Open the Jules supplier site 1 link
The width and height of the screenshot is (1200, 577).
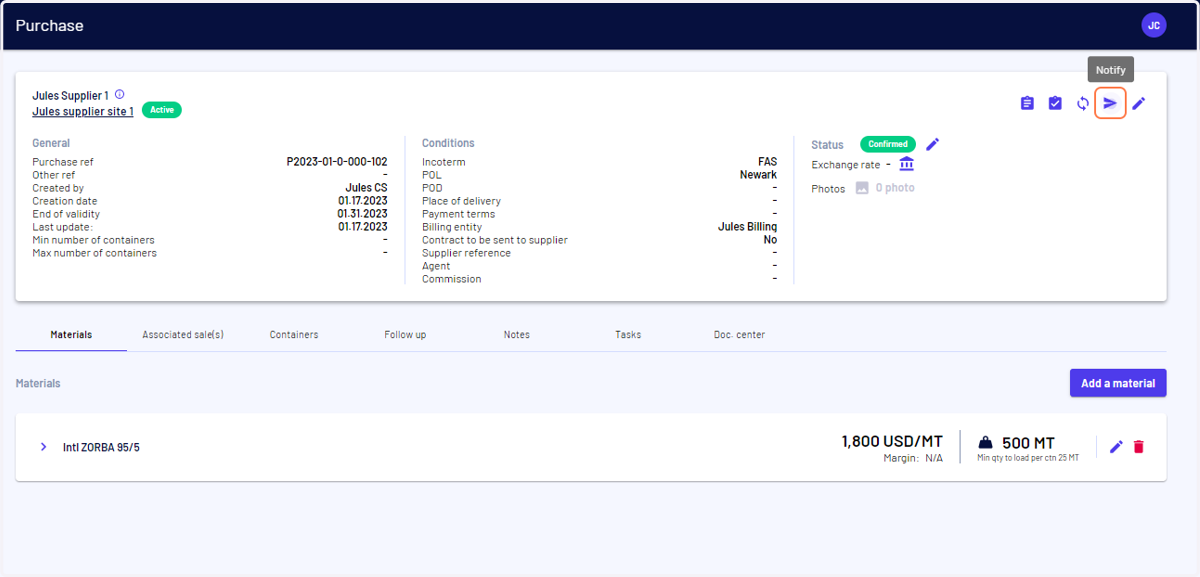tap(83, 111)
